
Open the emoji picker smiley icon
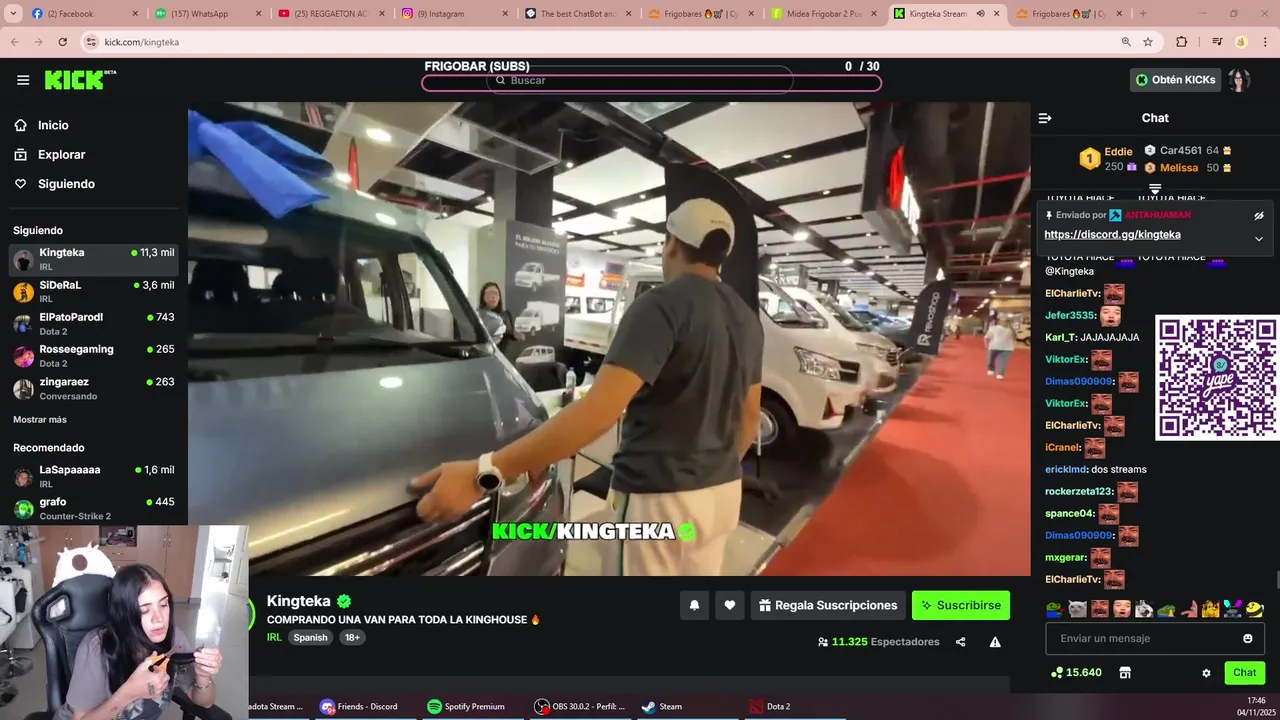tap(1248, 638)
